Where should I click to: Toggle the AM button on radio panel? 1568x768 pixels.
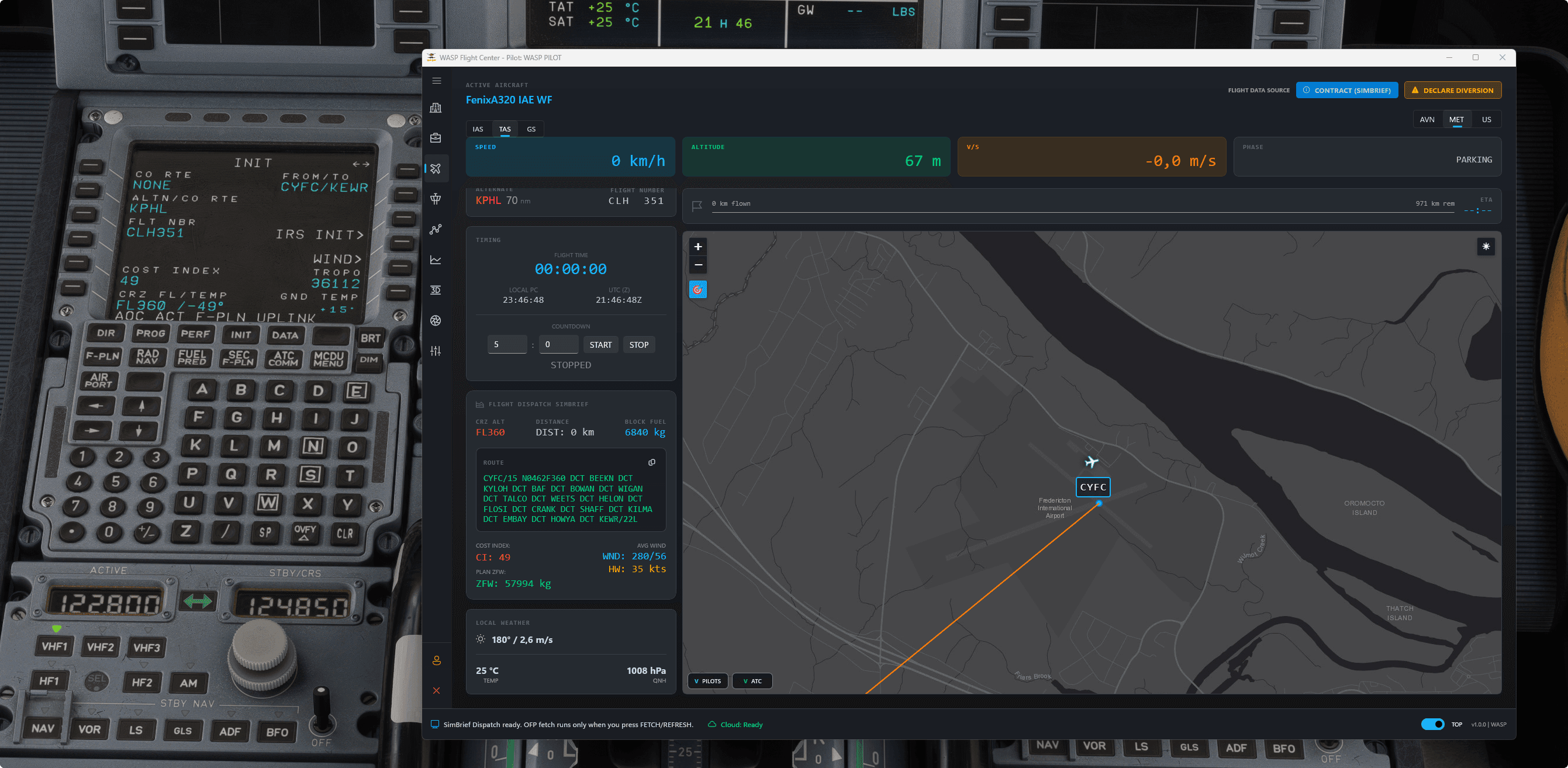point(188,683)
